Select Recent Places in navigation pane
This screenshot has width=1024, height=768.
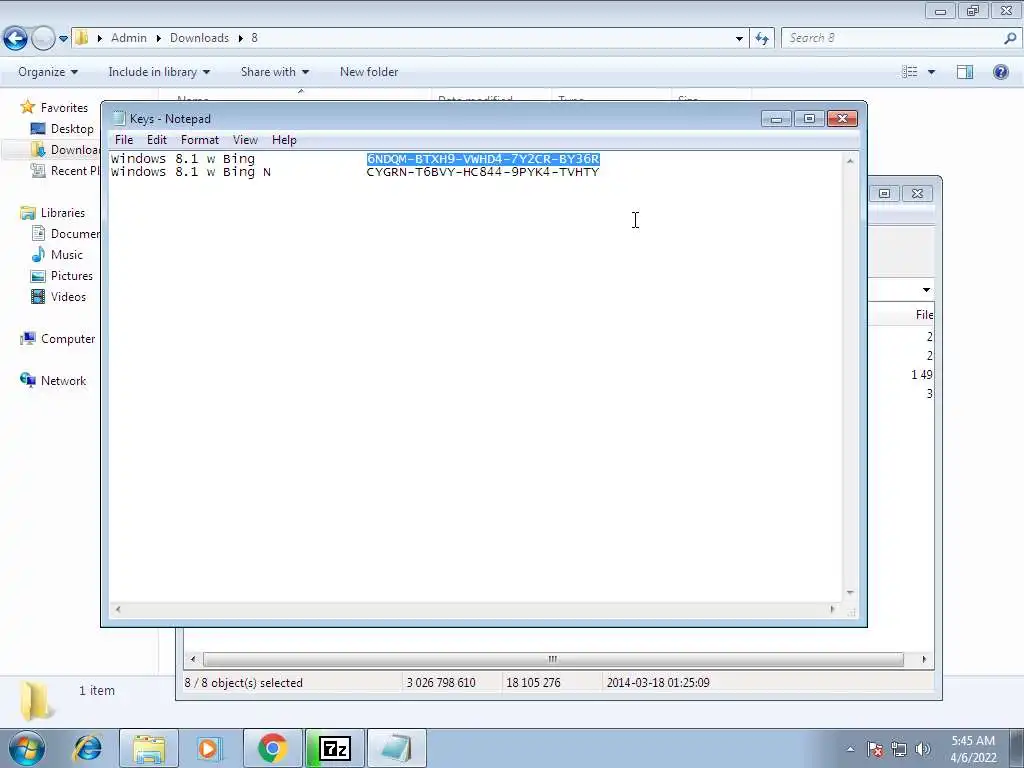tap(75, 170)
